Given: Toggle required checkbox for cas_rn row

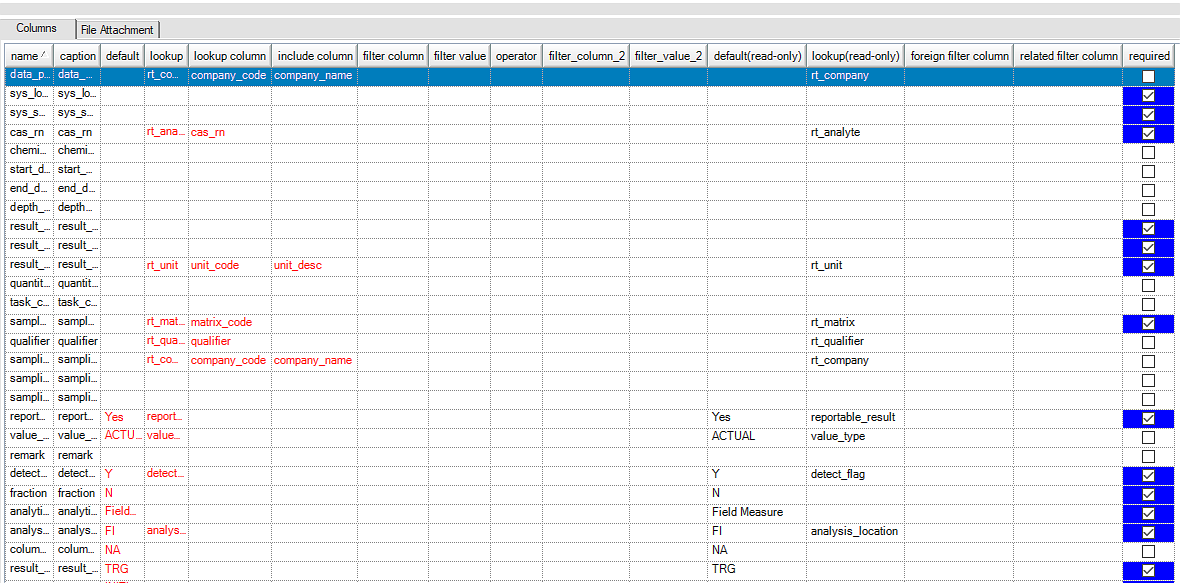Looking at the screenshot, I should click(x=1148, y=133).
